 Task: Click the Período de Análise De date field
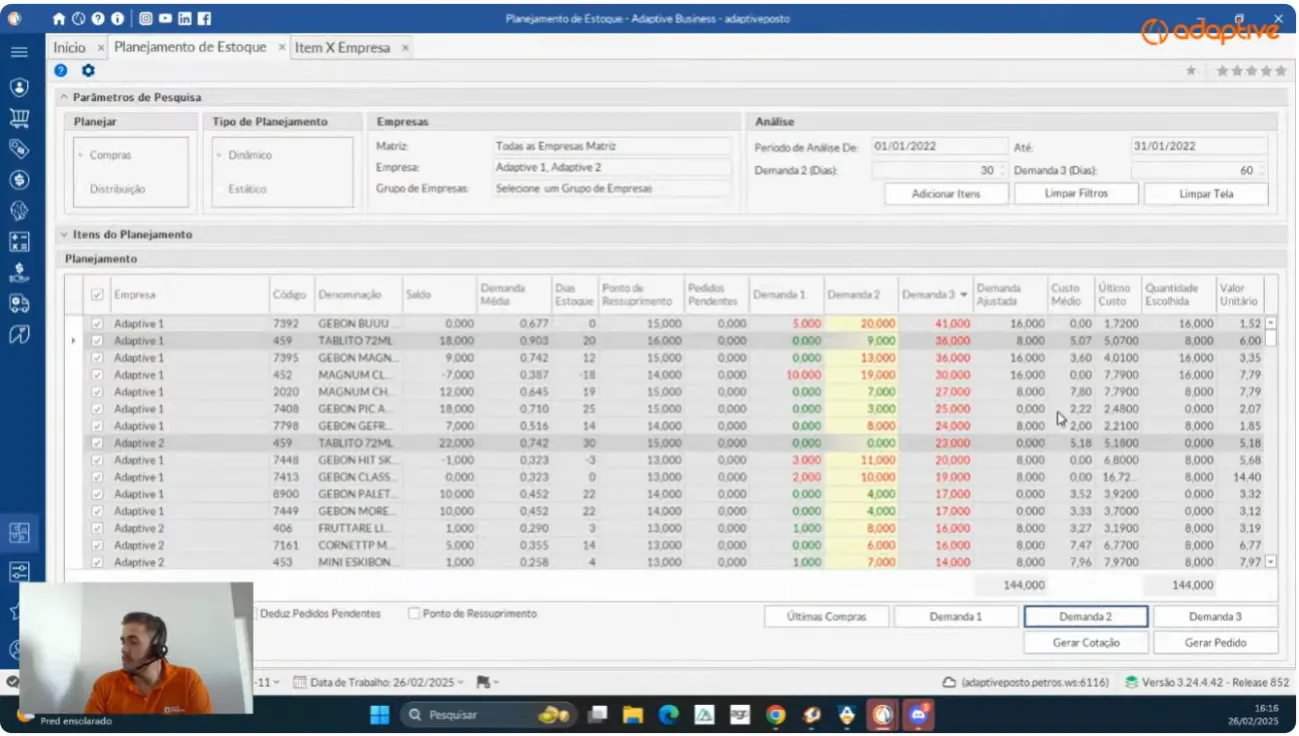click(939, 146)
